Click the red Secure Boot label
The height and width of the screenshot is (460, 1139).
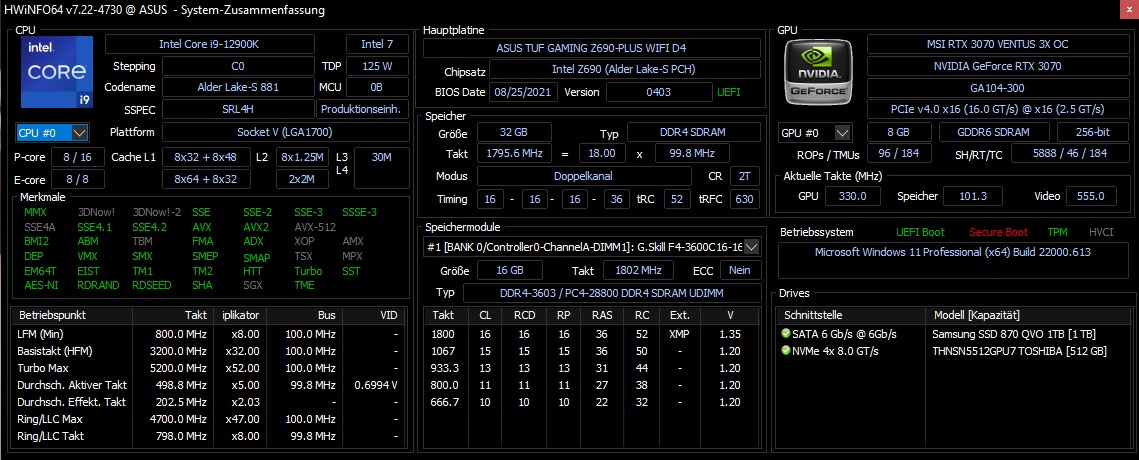coord(998,232)
